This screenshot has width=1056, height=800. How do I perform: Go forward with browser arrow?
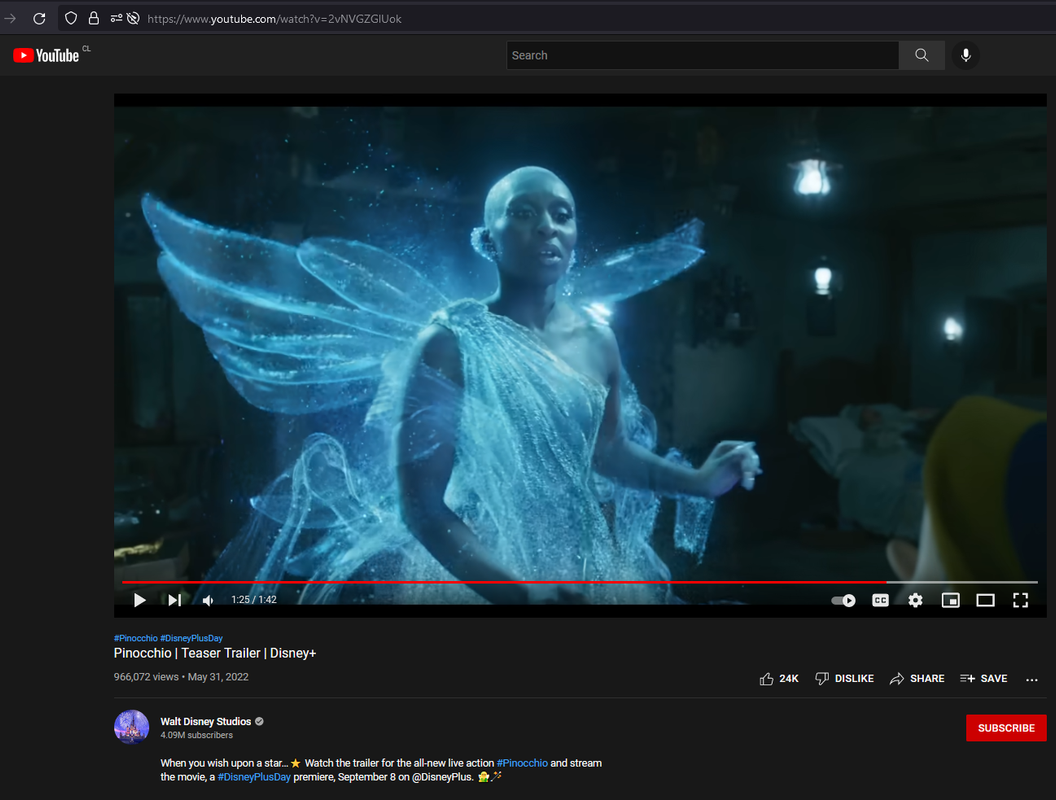click(x=10, y=19)
